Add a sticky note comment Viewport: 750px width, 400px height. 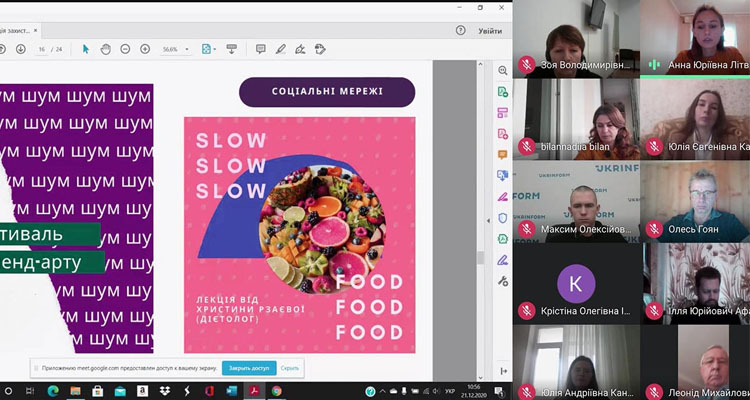pos(261,49)
